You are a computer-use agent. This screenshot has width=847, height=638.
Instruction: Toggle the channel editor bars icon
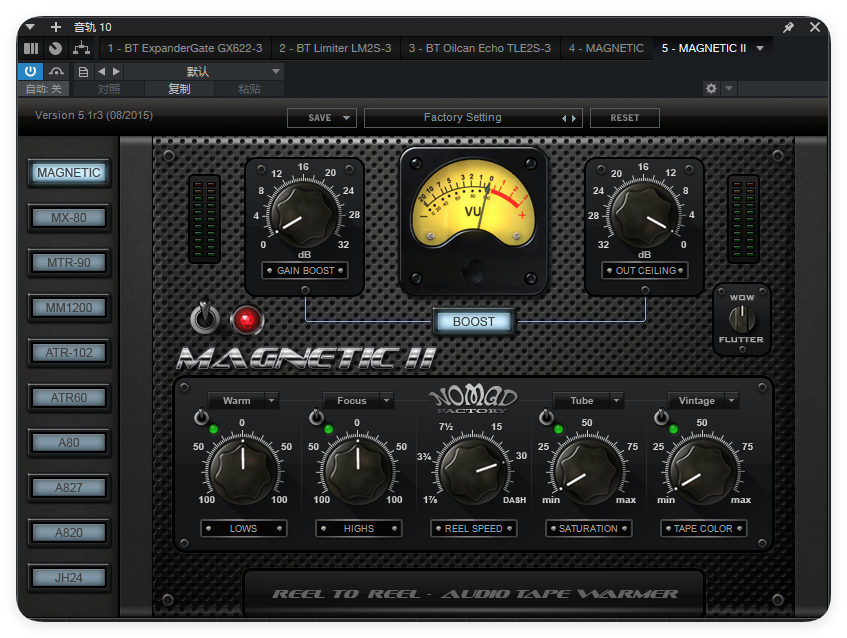pyautogui.click(x=31, y=49)
